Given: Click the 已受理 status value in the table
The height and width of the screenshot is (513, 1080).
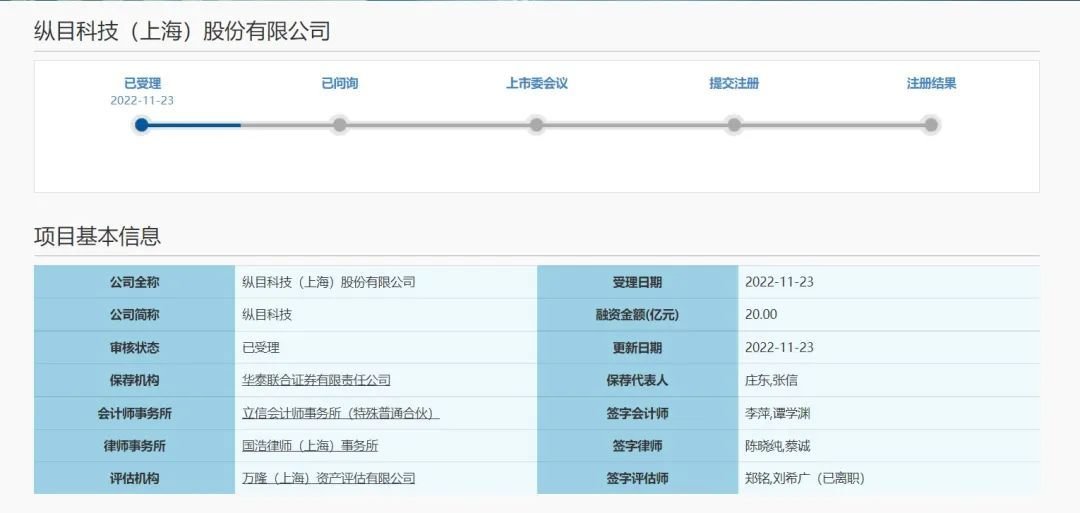Looking at the screenshot, I should pos(260,348).
